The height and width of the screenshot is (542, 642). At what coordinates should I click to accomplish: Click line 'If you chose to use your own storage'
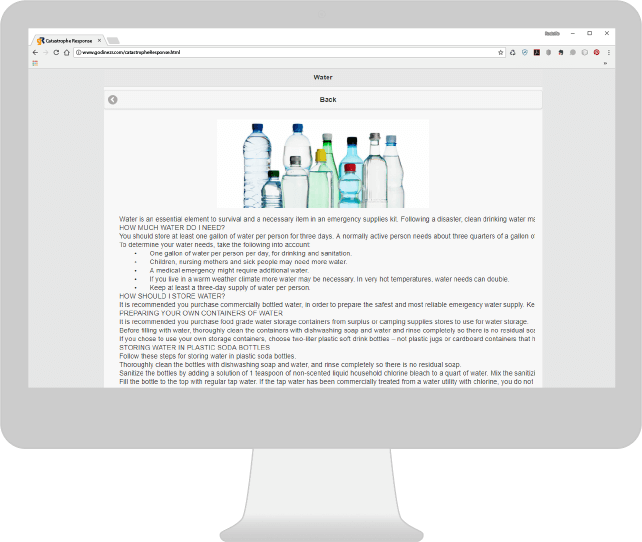point(327,339)
